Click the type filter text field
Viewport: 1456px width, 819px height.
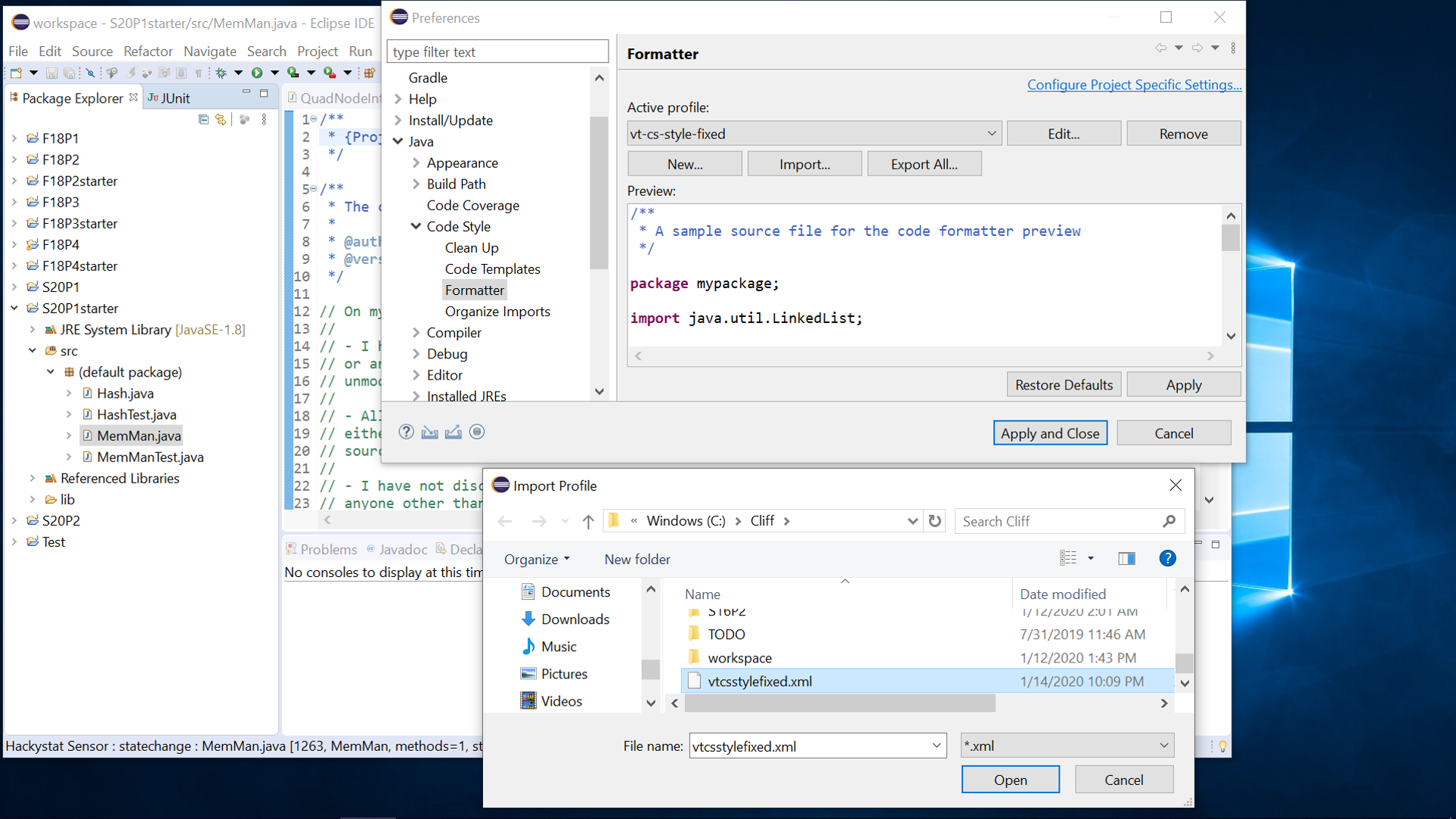coord(497,52)
